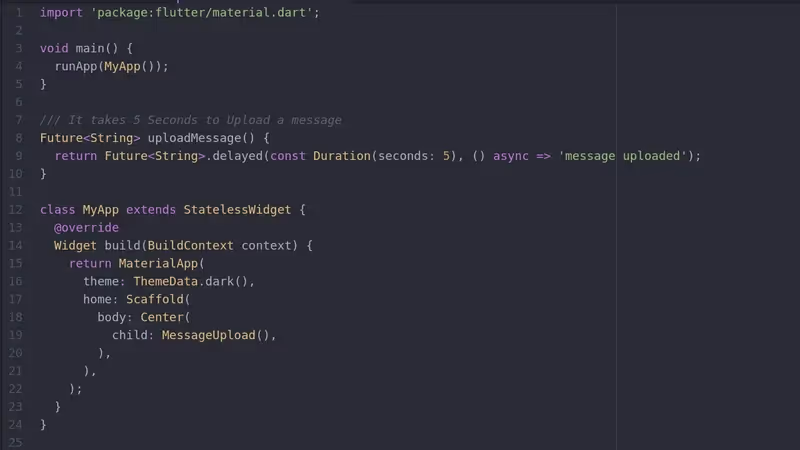Click the 'return' keyword on line 15
The image size is (800, 450).
(x=90, y=264)
